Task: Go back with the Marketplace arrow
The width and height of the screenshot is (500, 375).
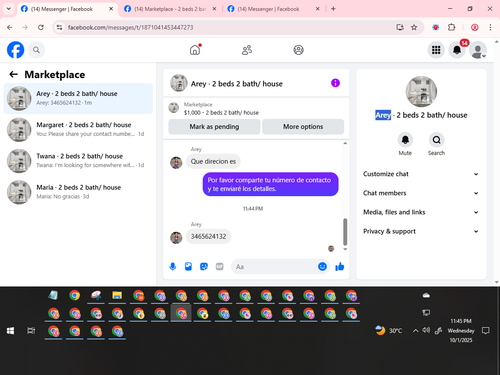Action: [13, 74]
